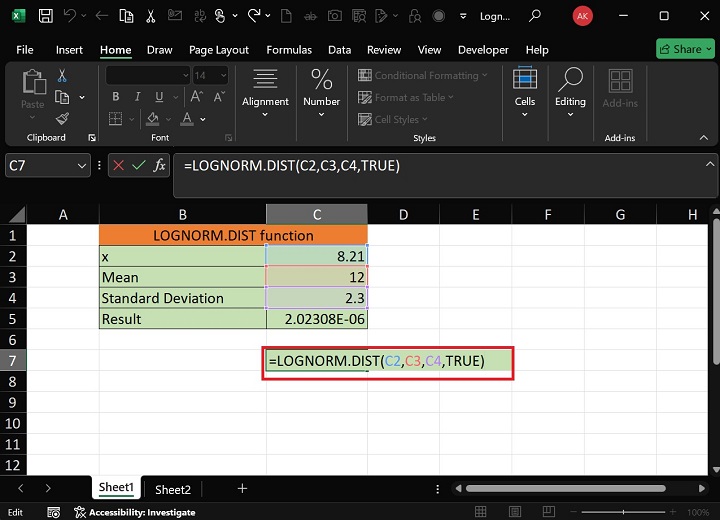Select cell C5 with the result value
Image resolution: width=720 pixels, height=520 pixels.
point(316,319)
